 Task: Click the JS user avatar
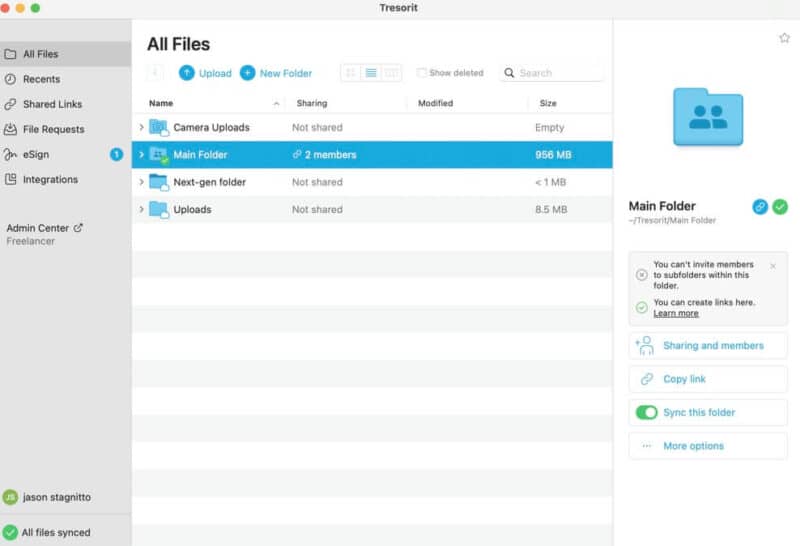tap(10, 497)
